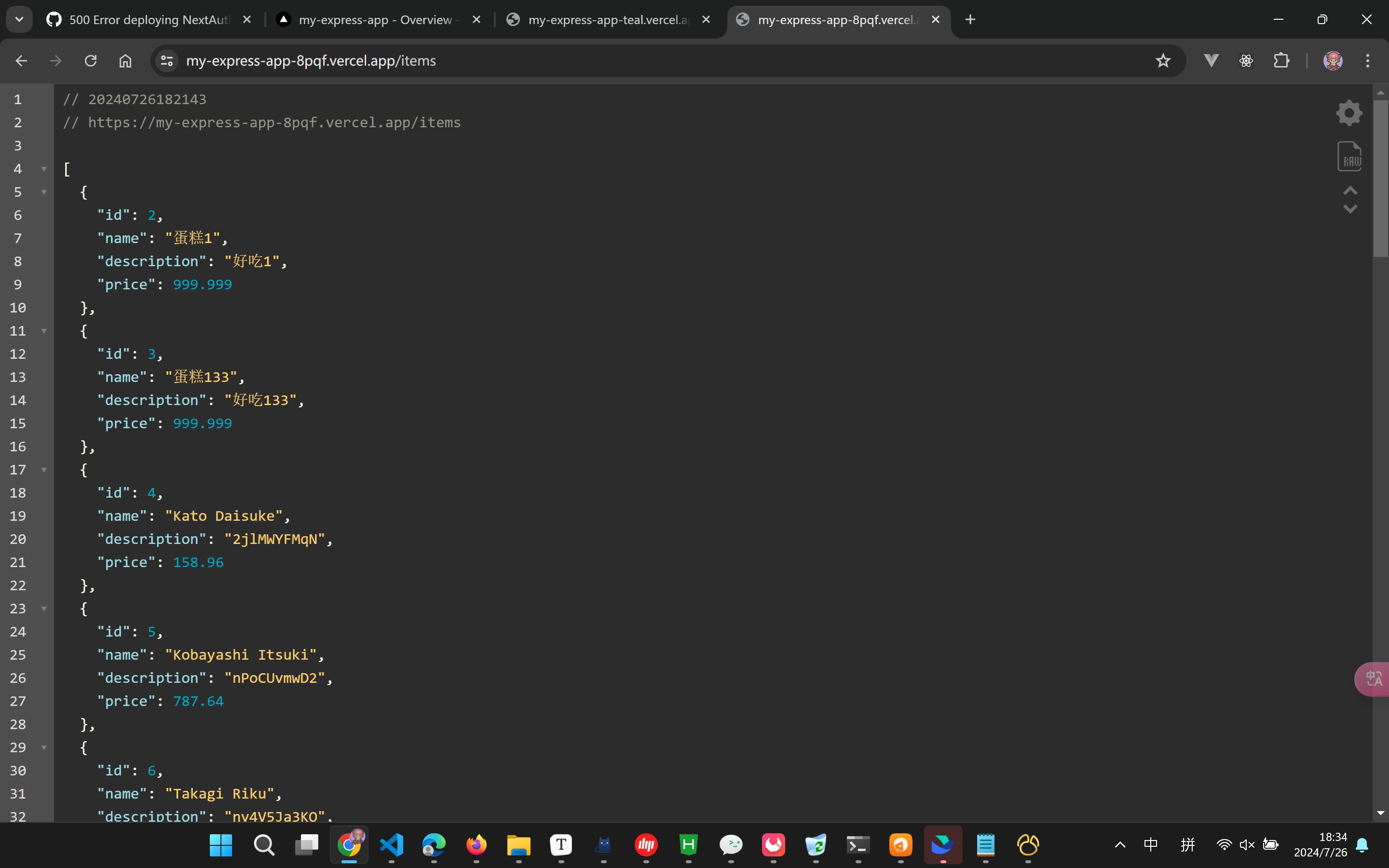1389x868 pixels.
Task: Bookmark this page with star icon
Action: coord(1163,61)
